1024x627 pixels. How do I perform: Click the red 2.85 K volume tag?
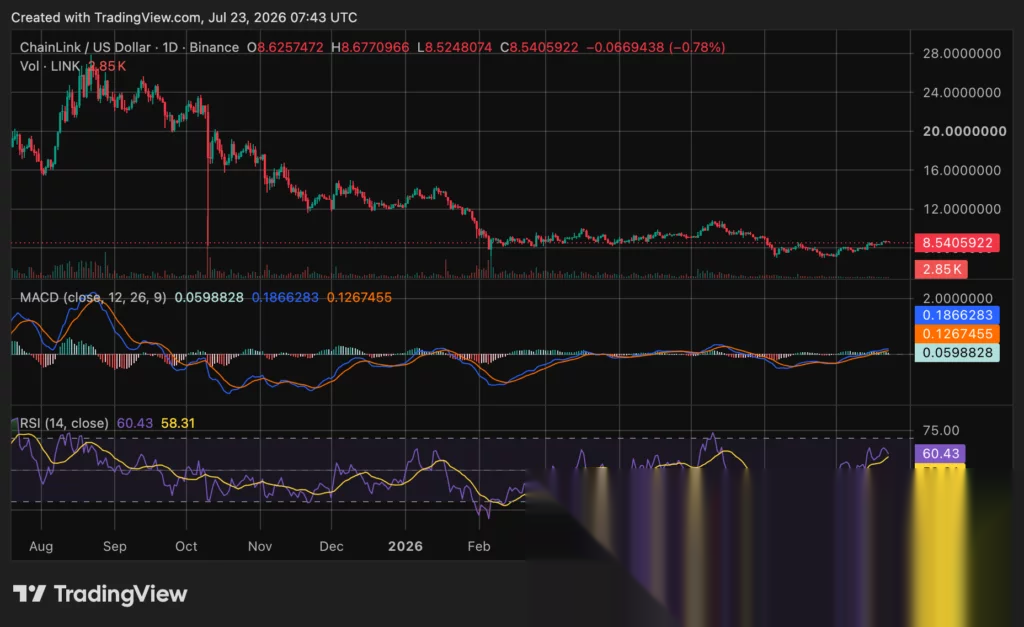click(941, 269)
